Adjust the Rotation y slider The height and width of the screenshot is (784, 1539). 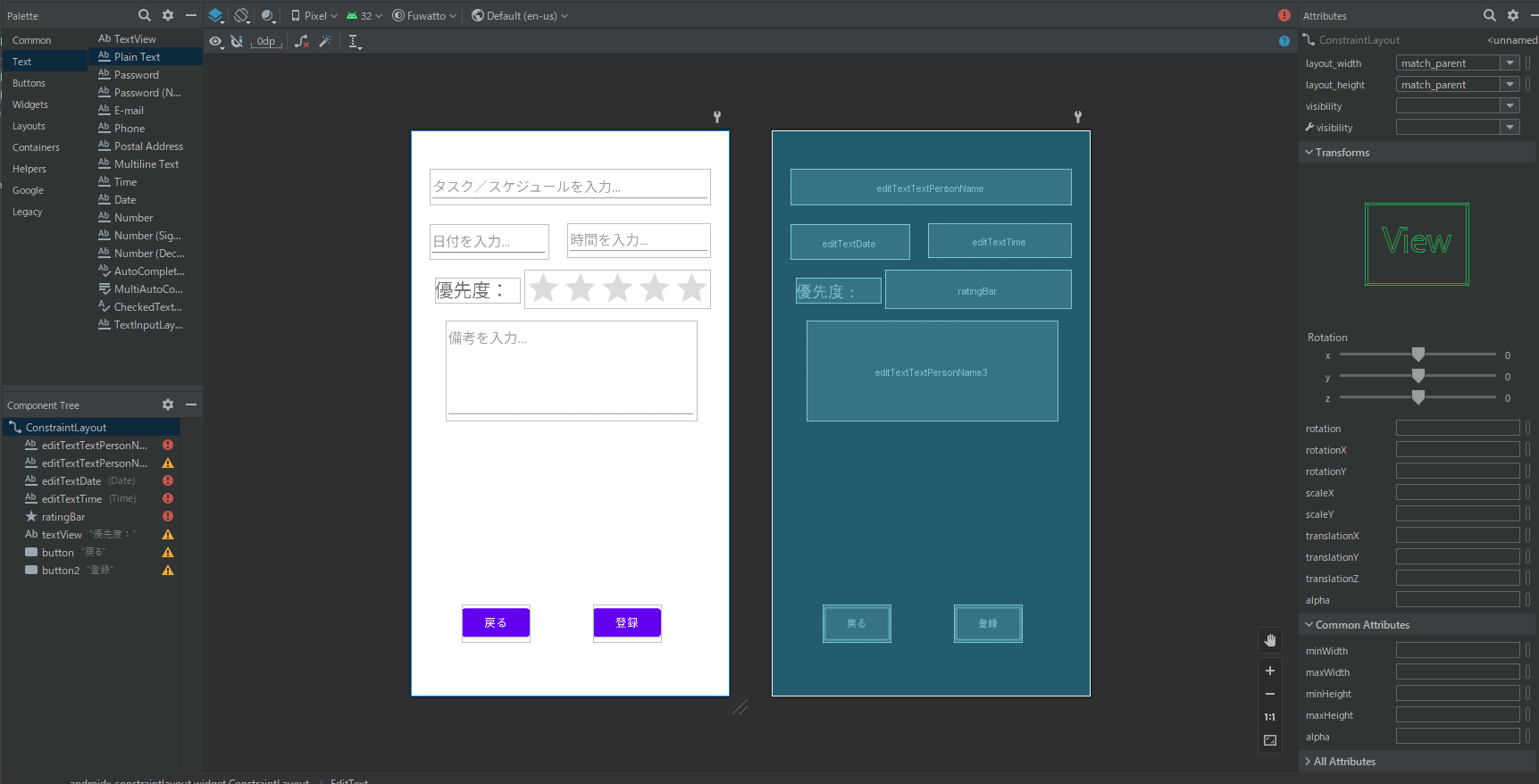(1418, 376)
